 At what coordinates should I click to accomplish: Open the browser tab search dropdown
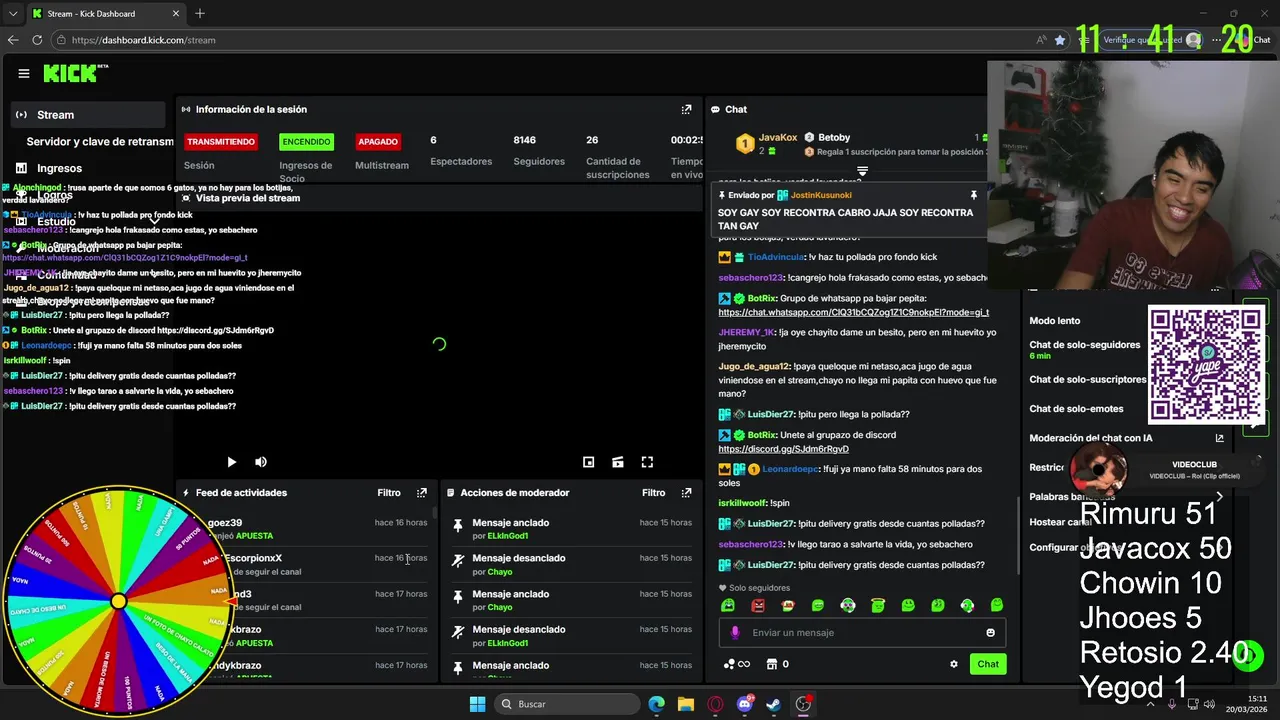13,13
